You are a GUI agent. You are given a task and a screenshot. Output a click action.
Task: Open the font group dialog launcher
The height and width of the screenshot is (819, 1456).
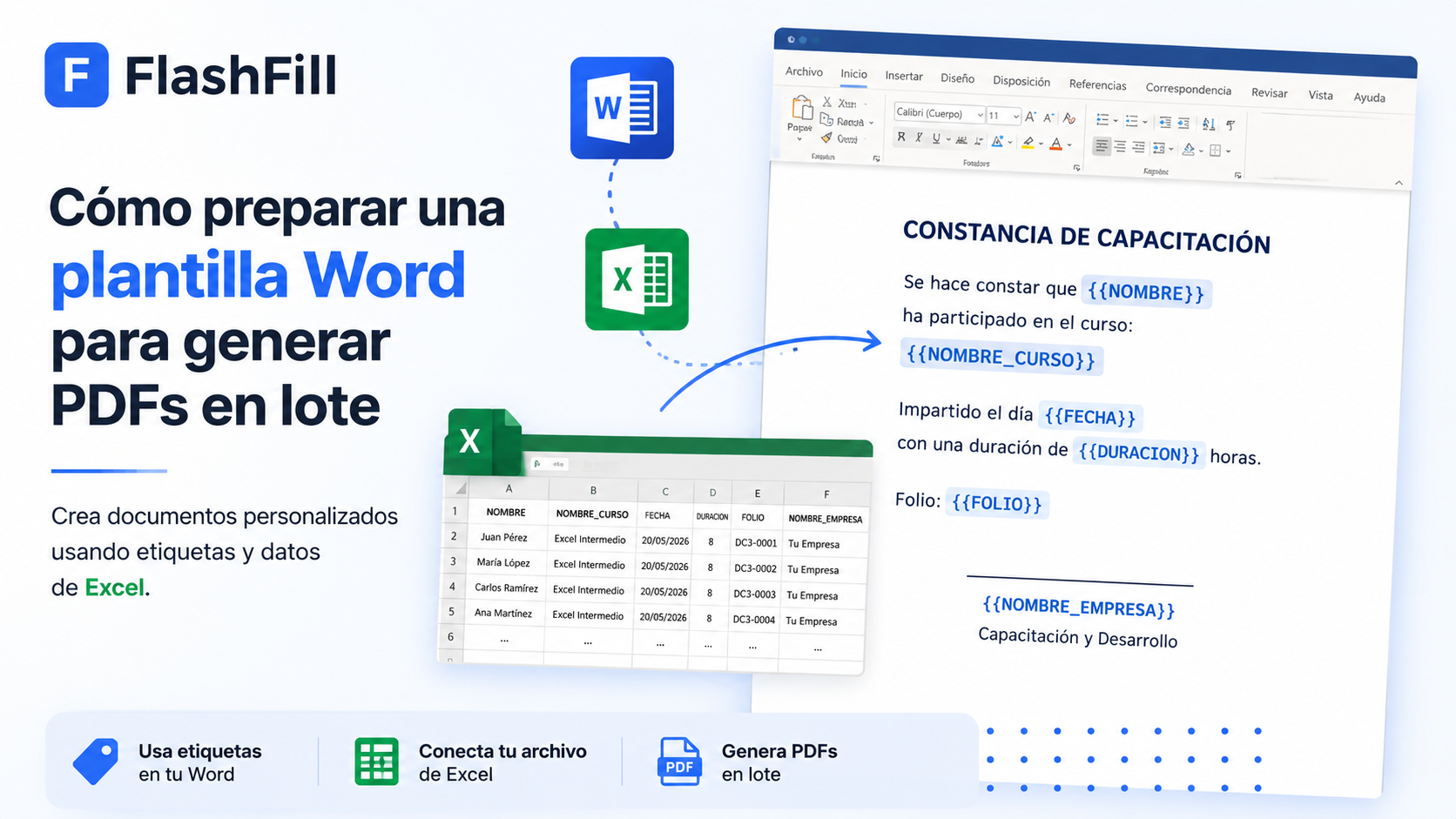(x=1077, y=168)
